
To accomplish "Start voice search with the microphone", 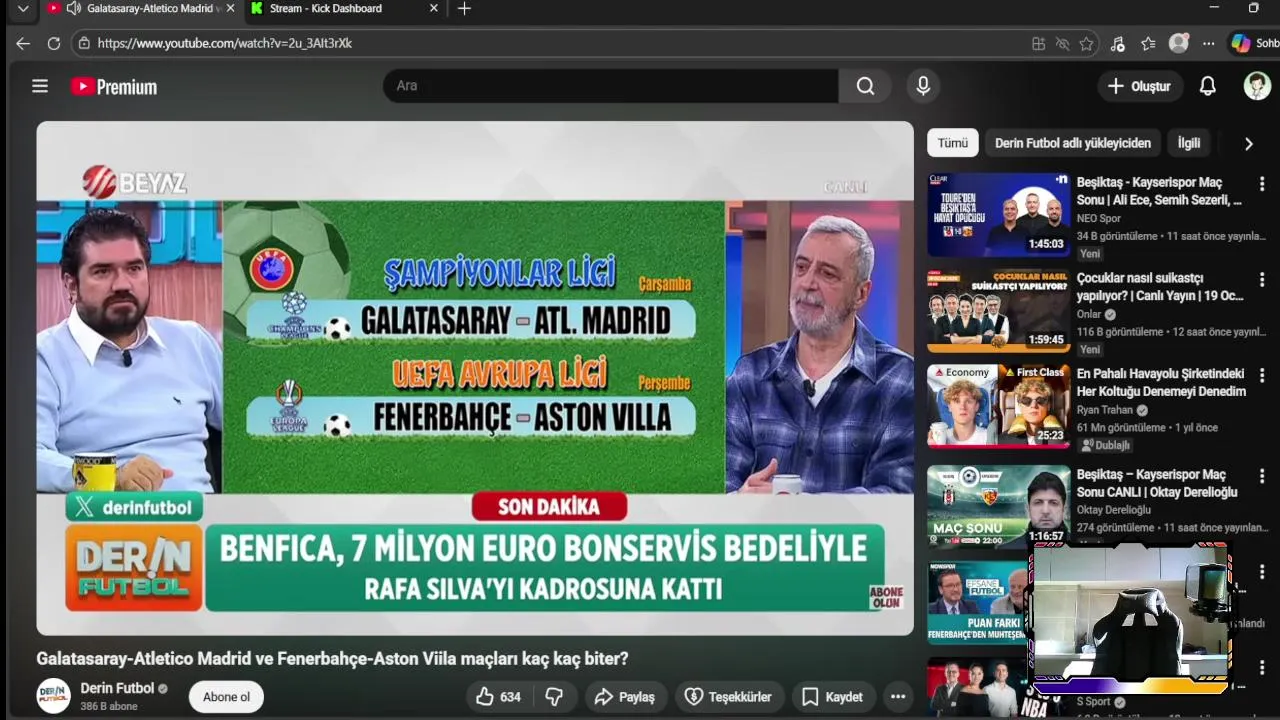I will click(x=923, y=86).
